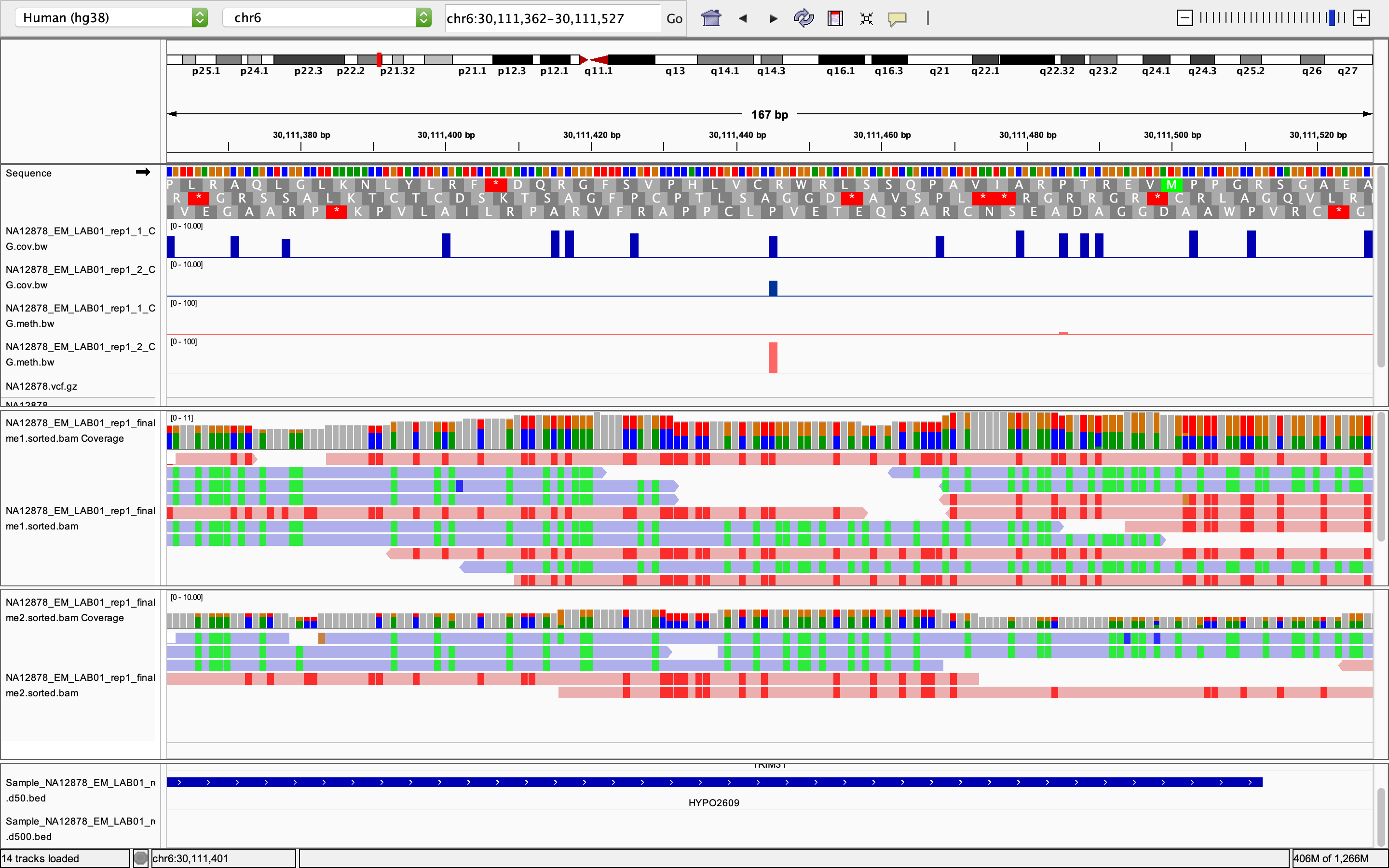This screenshot has height=868, width=1389.
Task: Click the 406M of 1,266M memory text
Action: (1331, 858)
